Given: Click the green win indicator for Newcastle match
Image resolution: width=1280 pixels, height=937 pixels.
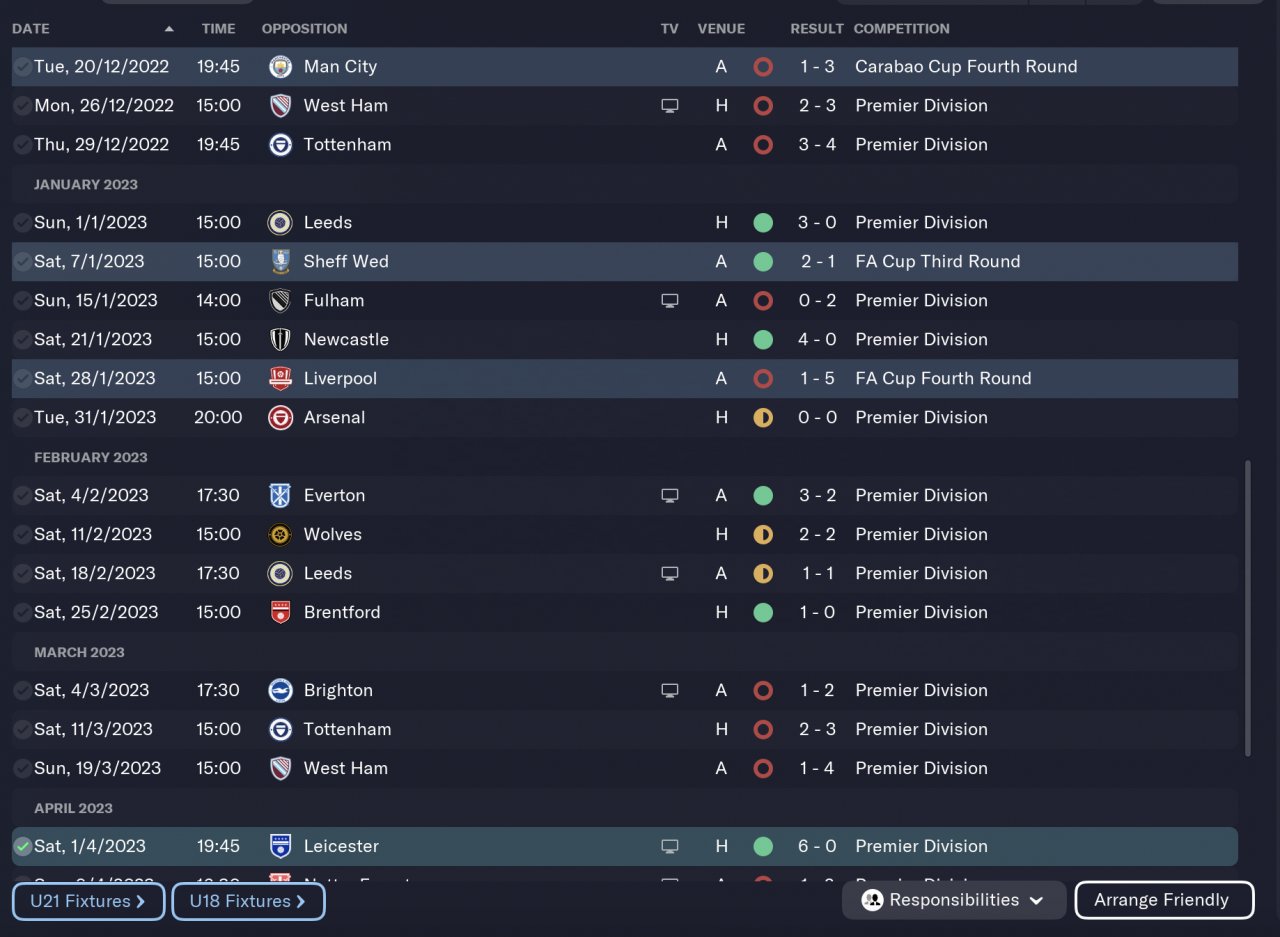Looking at the screenshot, I should pyautogui.click(x=763, y=340).
